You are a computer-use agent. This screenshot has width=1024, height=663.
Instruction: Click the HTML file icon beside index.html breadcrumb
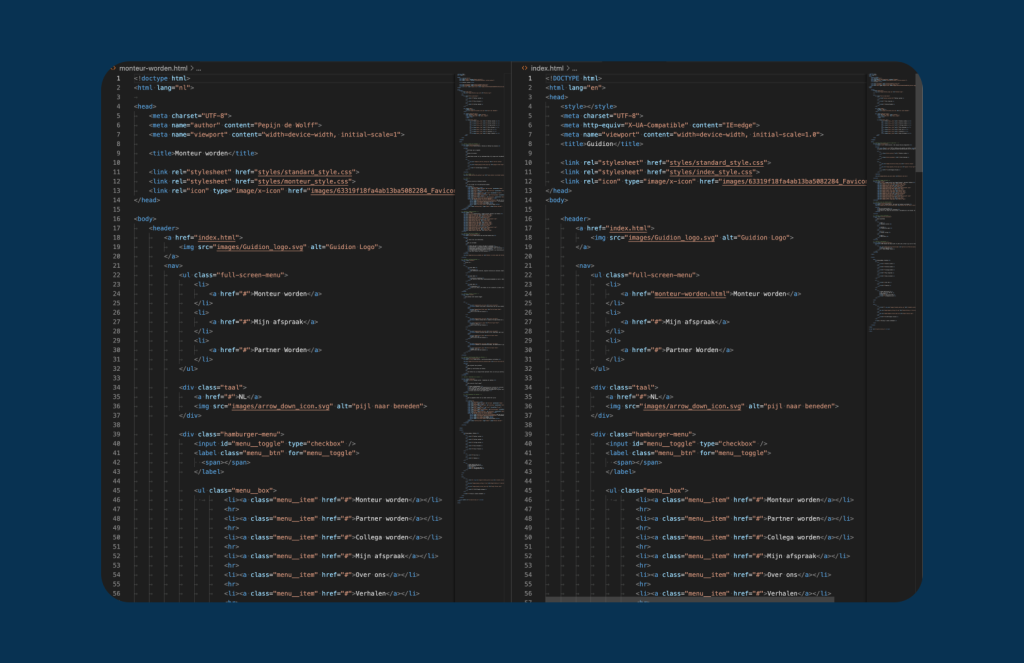524,67
